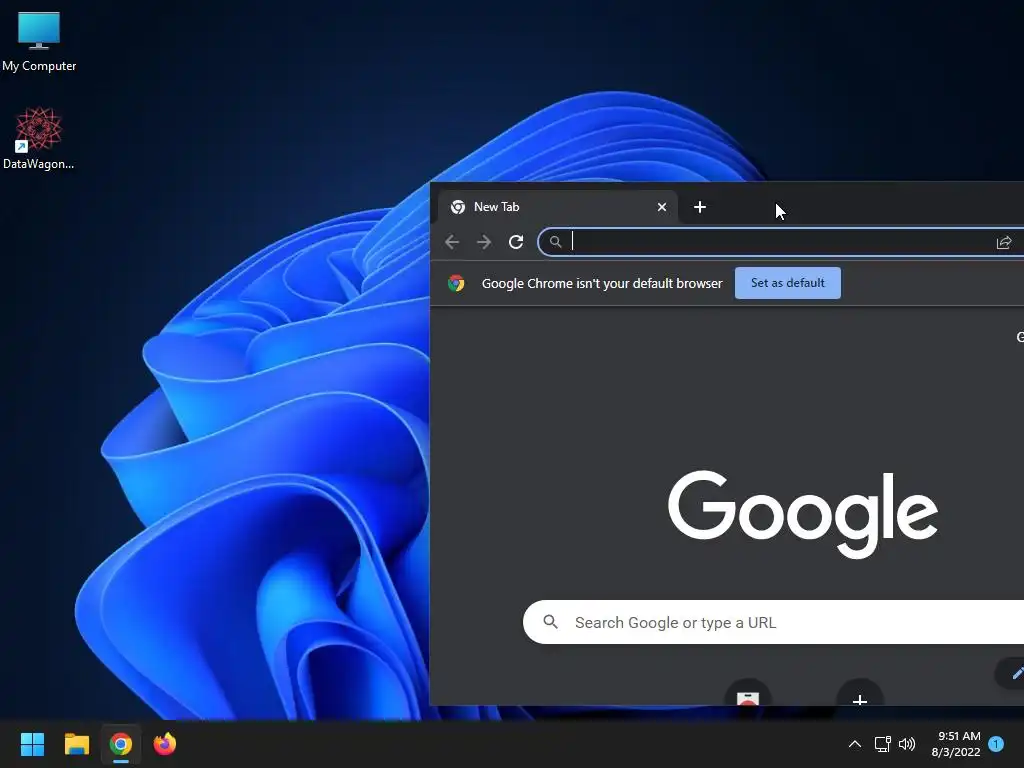Click Set as default button

pos(788,283)
